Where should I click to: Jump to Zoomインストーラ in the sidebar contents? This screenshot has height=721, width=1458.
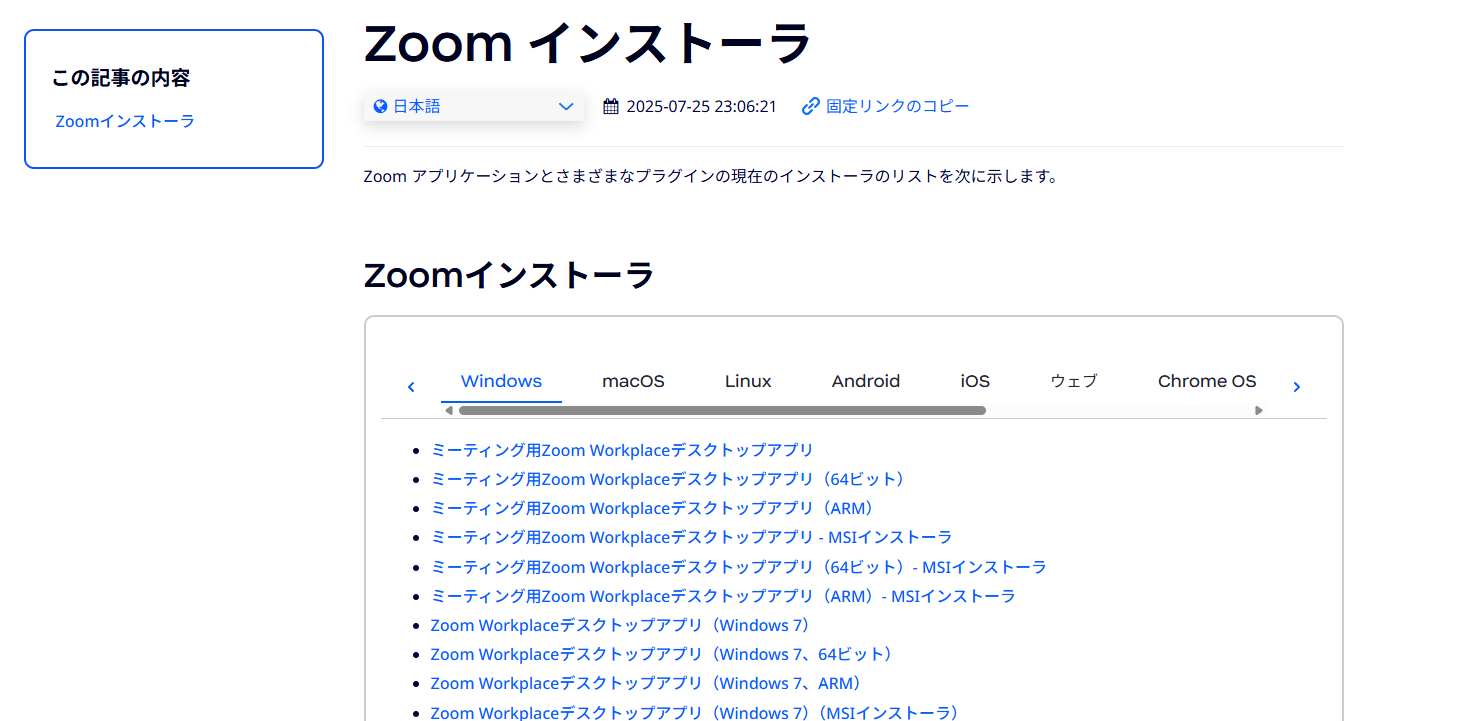coord(125,121)
